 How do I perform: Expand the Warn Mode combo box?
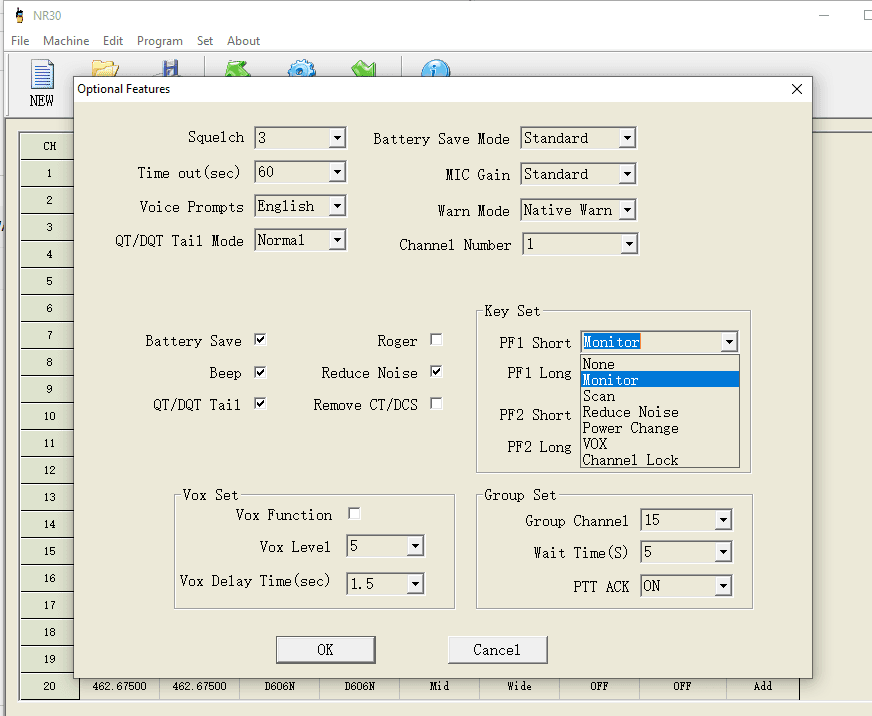pyautogui.click(x=627, y=210)
